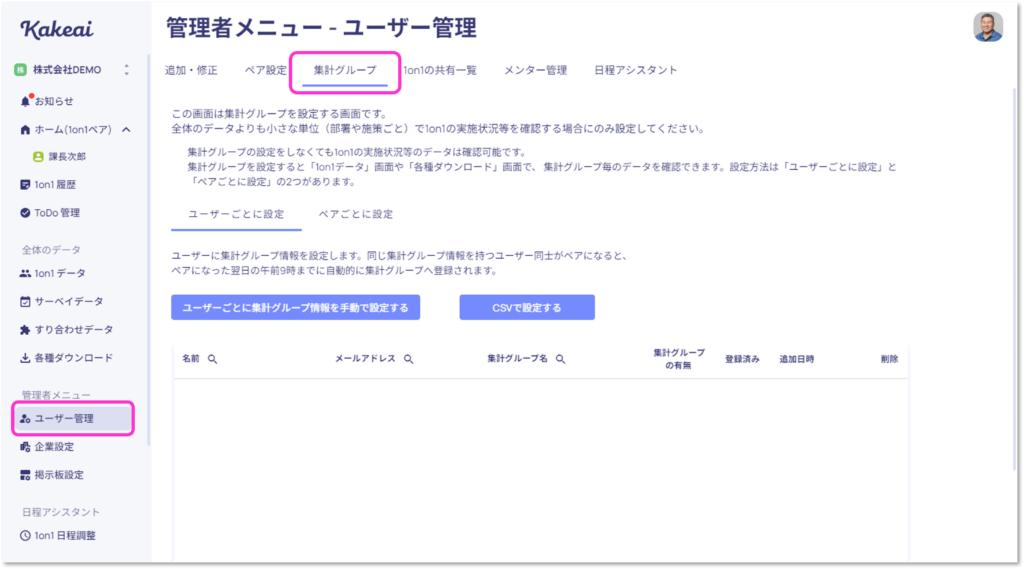Click the 掲示板設定 board icon
The image size is (1024, 569).
point(25,475)
